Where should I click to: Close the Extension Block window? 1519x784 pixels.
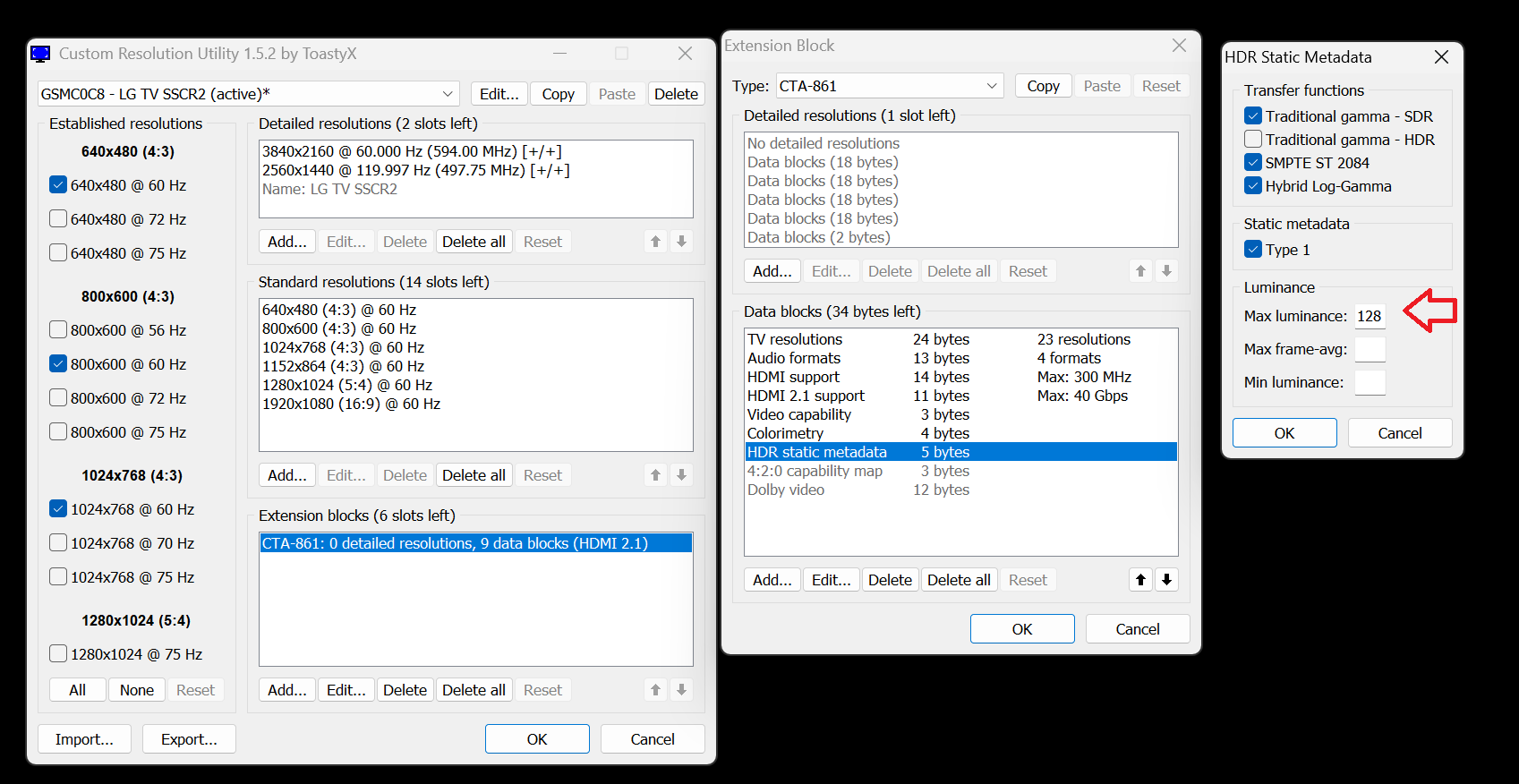point(1179,46)
